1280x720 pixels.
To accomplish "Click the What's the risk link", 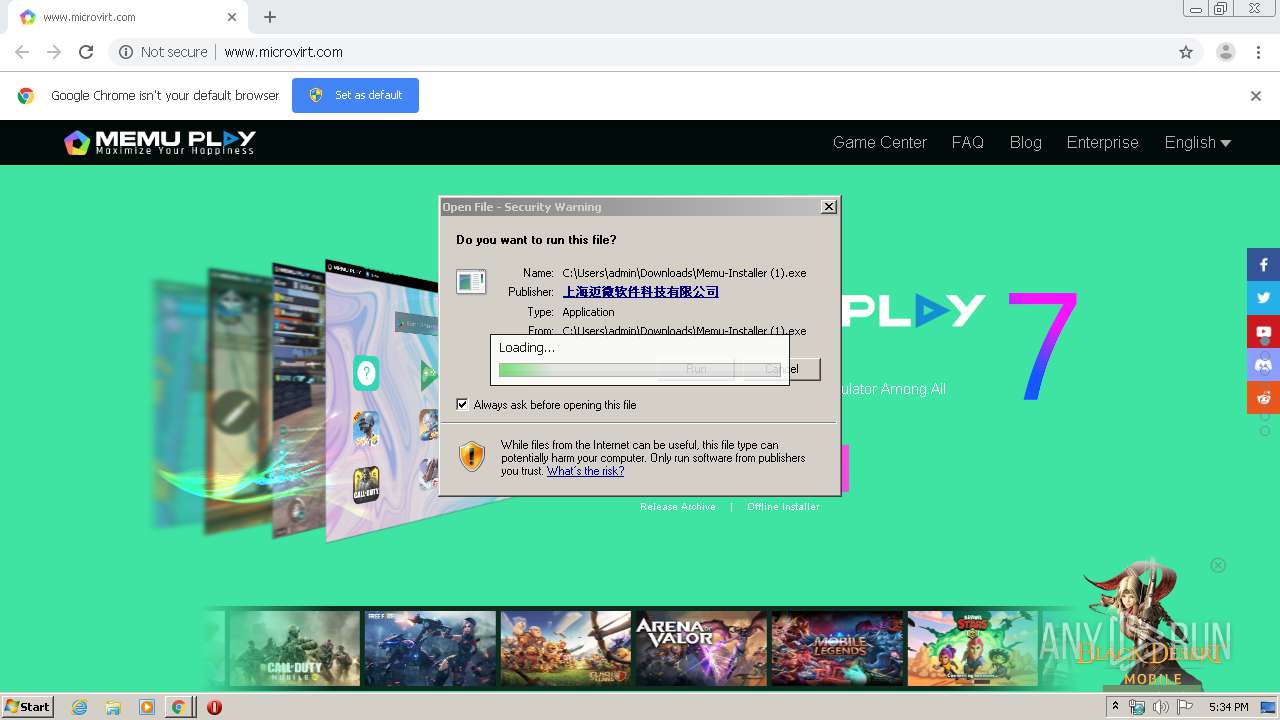I will (x=585, y=471).
